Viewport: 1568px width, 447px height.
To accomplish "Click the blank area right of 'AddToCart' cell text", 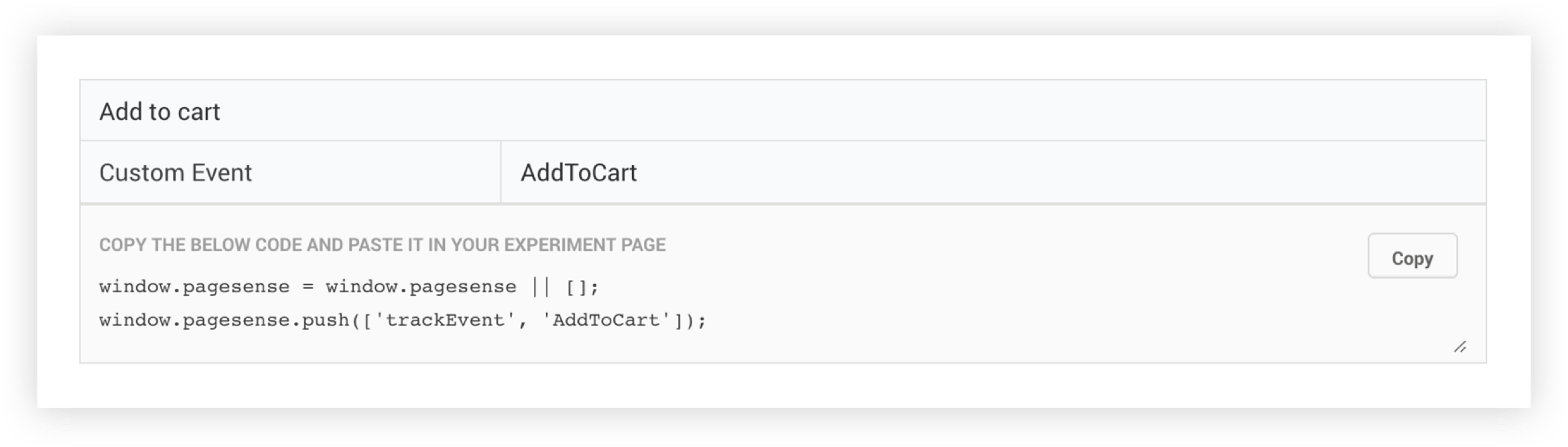I will (x=1005, y=173).
